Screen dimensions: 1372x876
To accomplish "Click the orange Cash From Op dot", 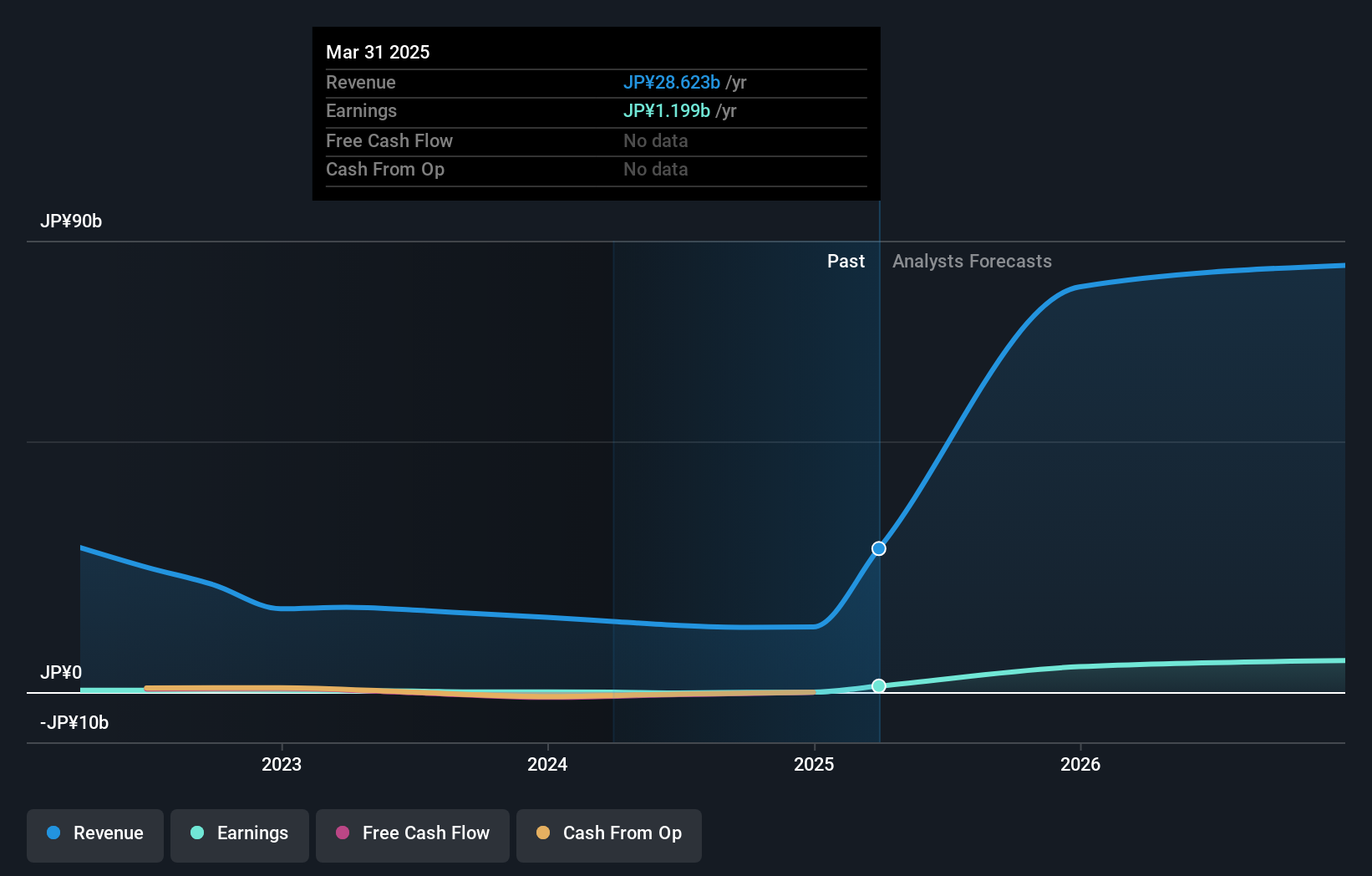I will (x=543, y=833).
